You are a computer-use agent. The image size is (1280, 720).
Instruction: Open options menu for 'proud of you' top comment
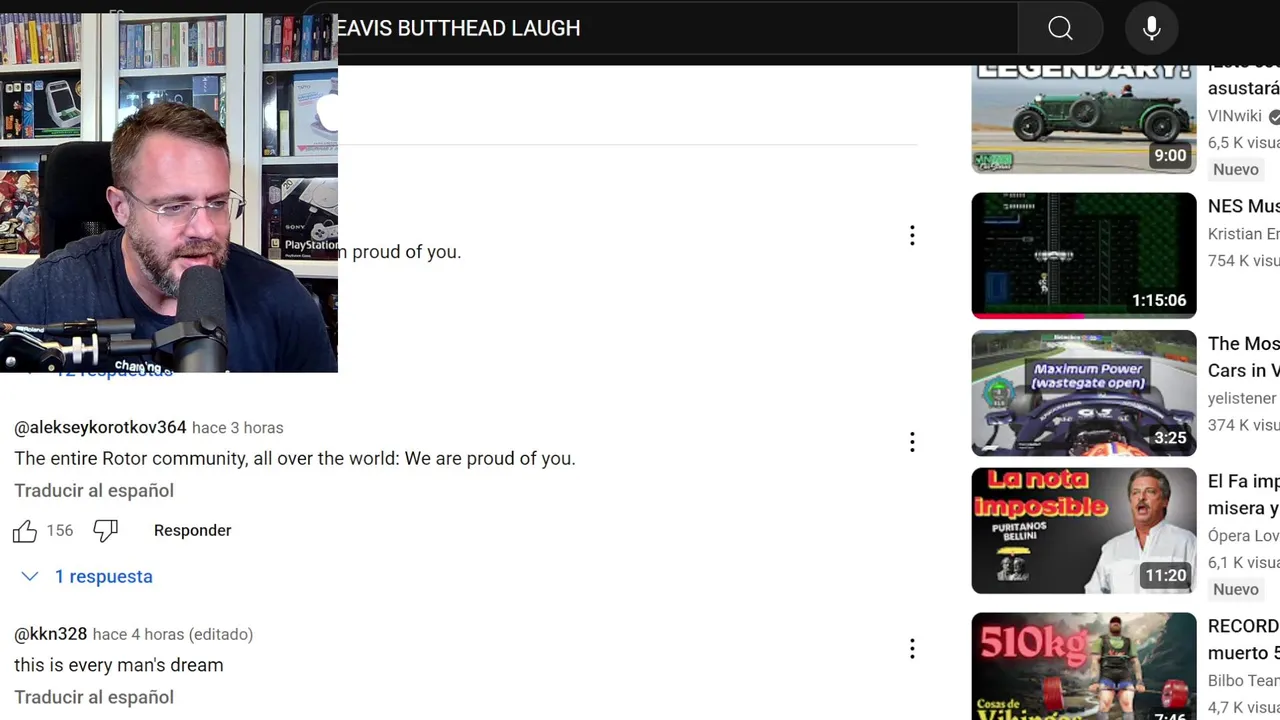tap(912, 235)
